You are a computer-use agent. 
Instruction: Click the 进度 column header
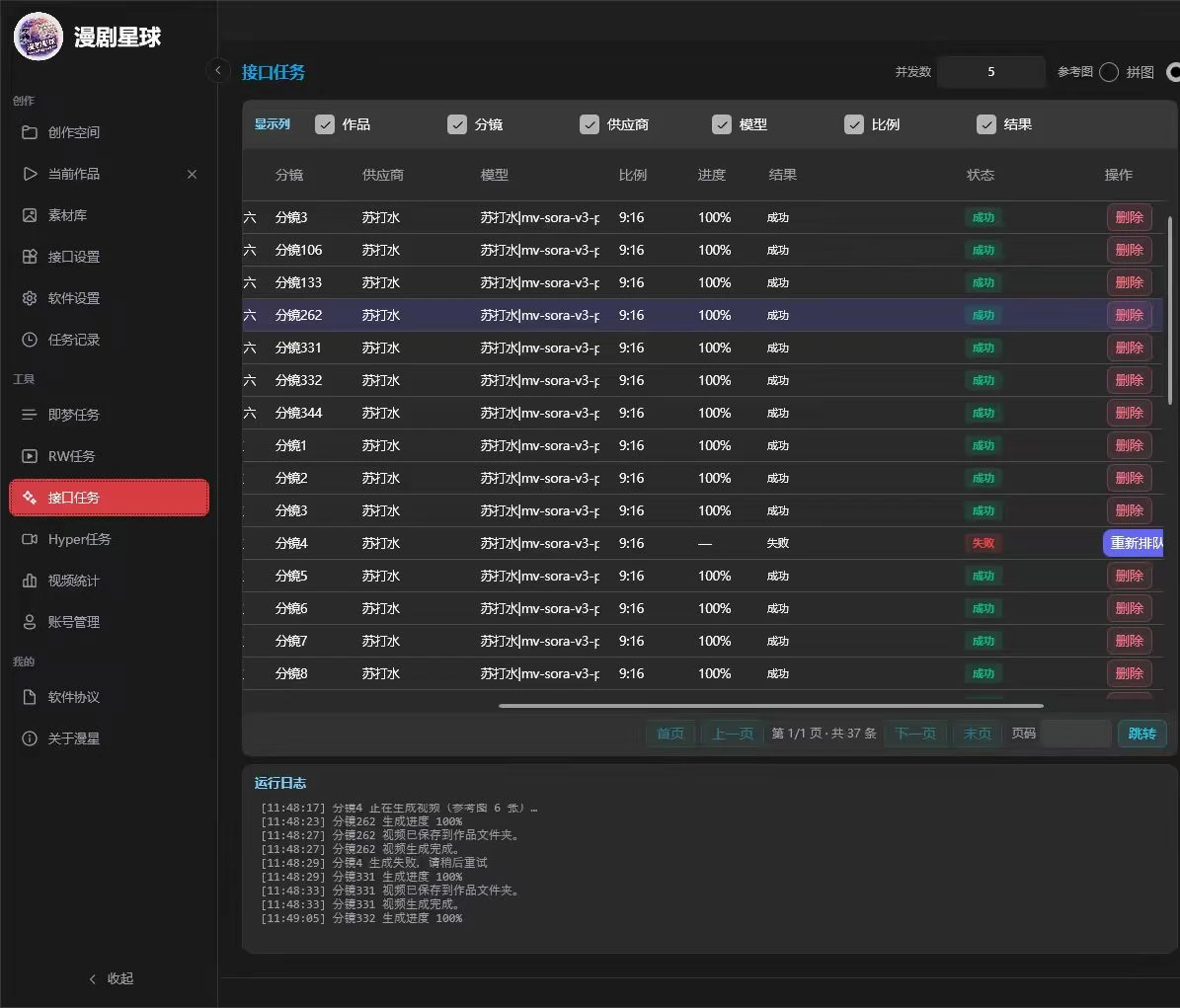pyautogui.click(x=711, y=175)
